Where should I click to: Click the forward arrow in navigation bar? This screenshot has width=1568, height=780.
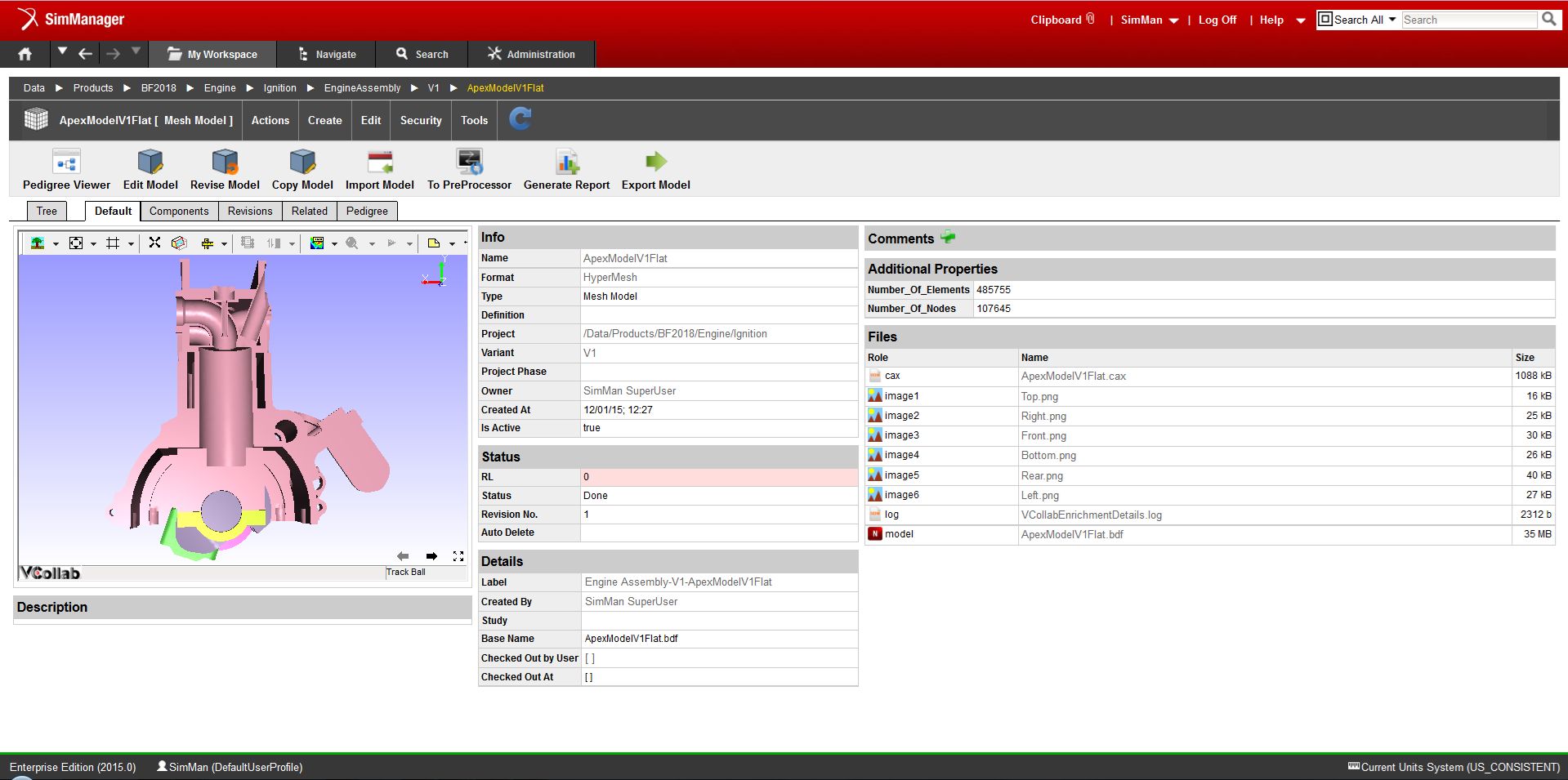point(113,54)
